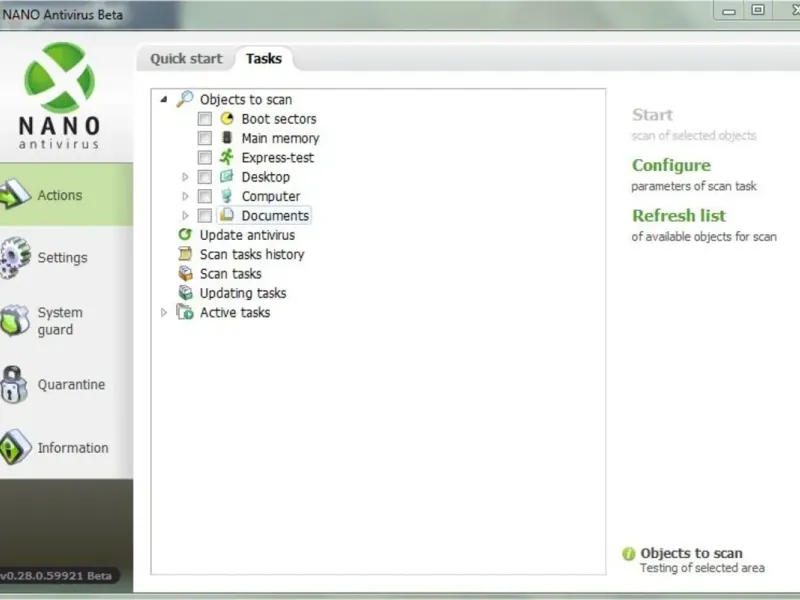Click the info icon beside Objects to scan hint
The width and height of the screenshot is (800, 600).
(x=629, y=554)
